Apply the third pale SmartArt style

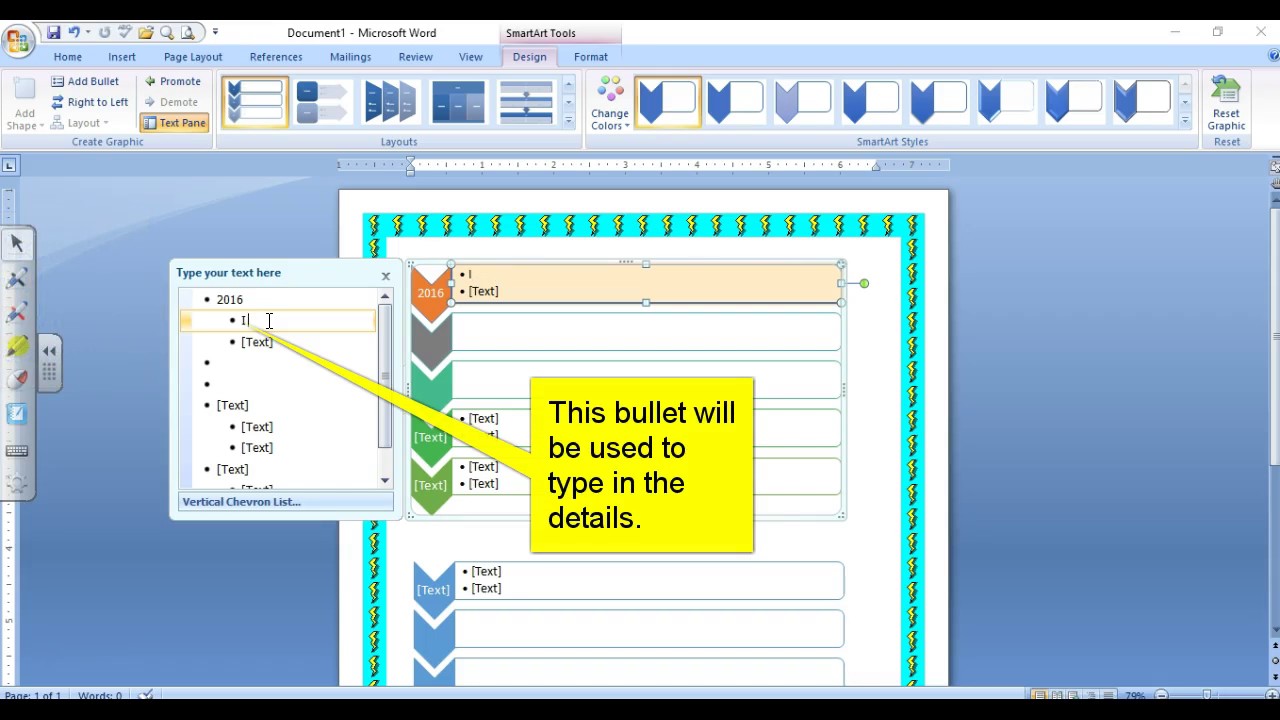point(803,102)
